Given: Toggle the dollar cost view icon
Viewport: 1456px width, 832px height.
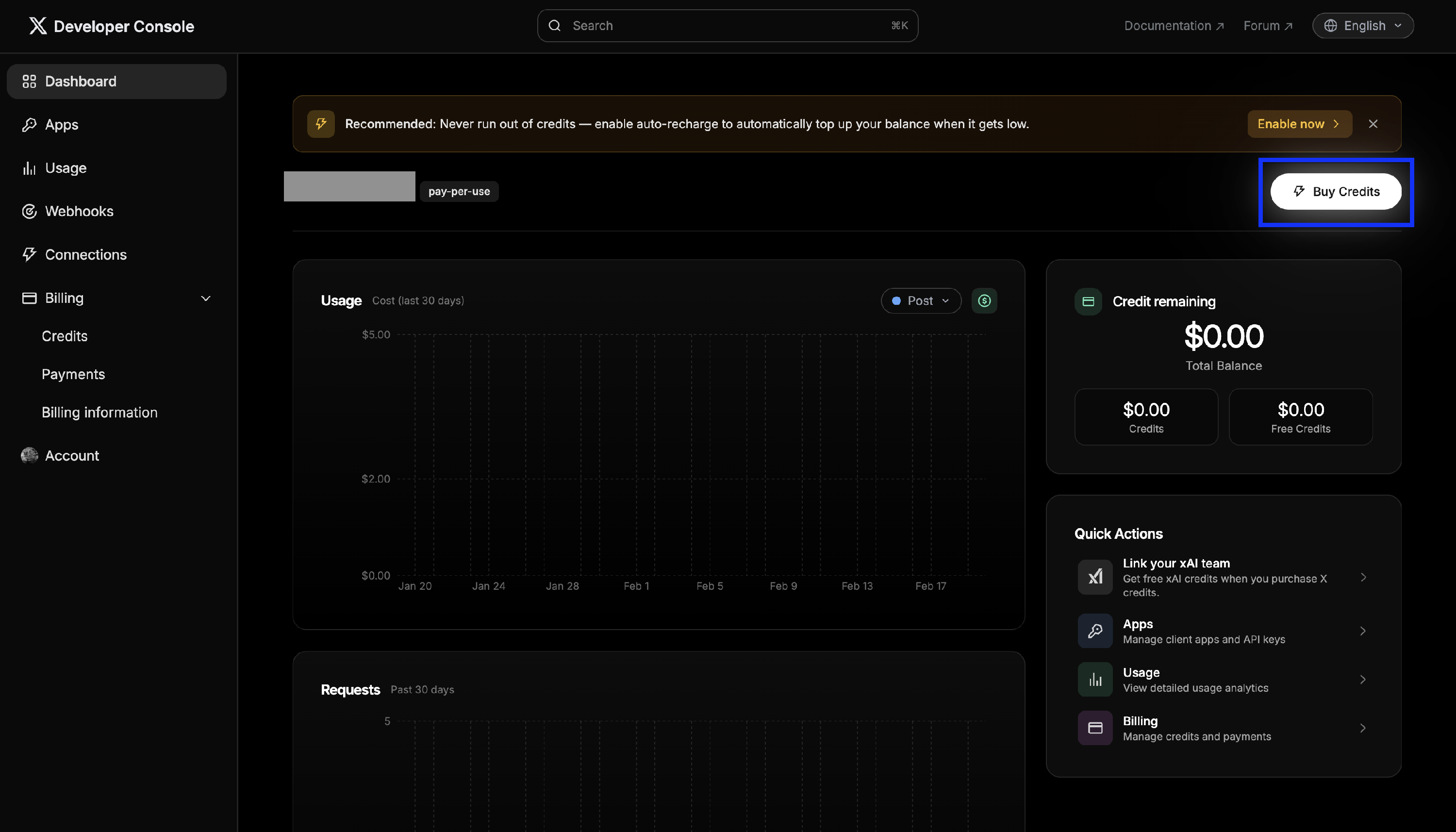Looking at the screenshot, I should coord(984,300).
